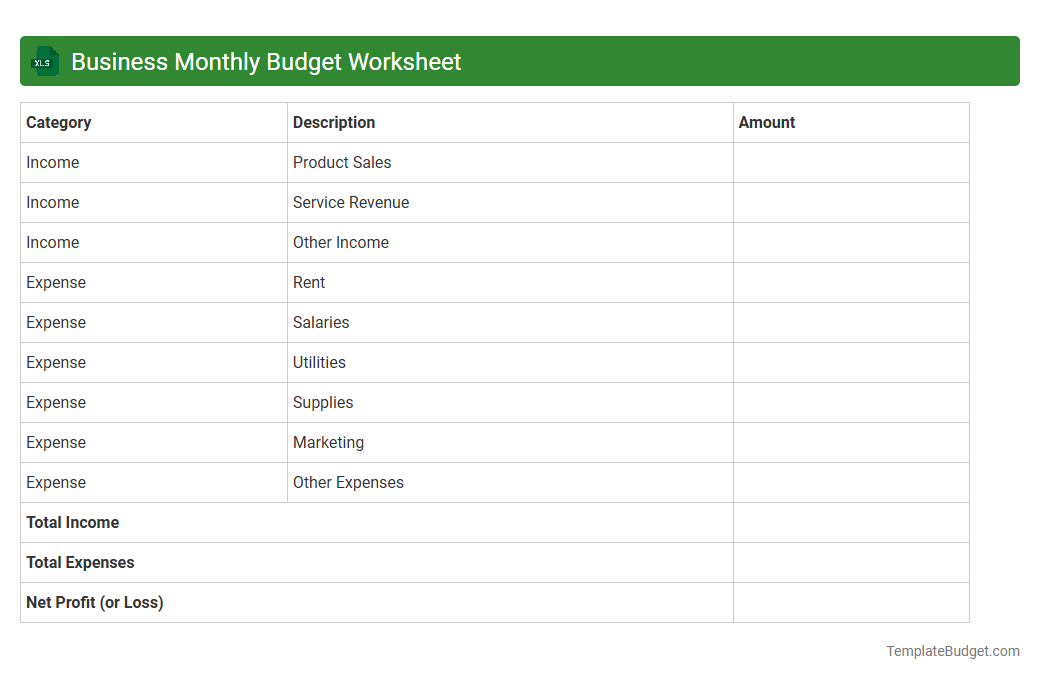Click the Amount column header

(x=767, y=122)
